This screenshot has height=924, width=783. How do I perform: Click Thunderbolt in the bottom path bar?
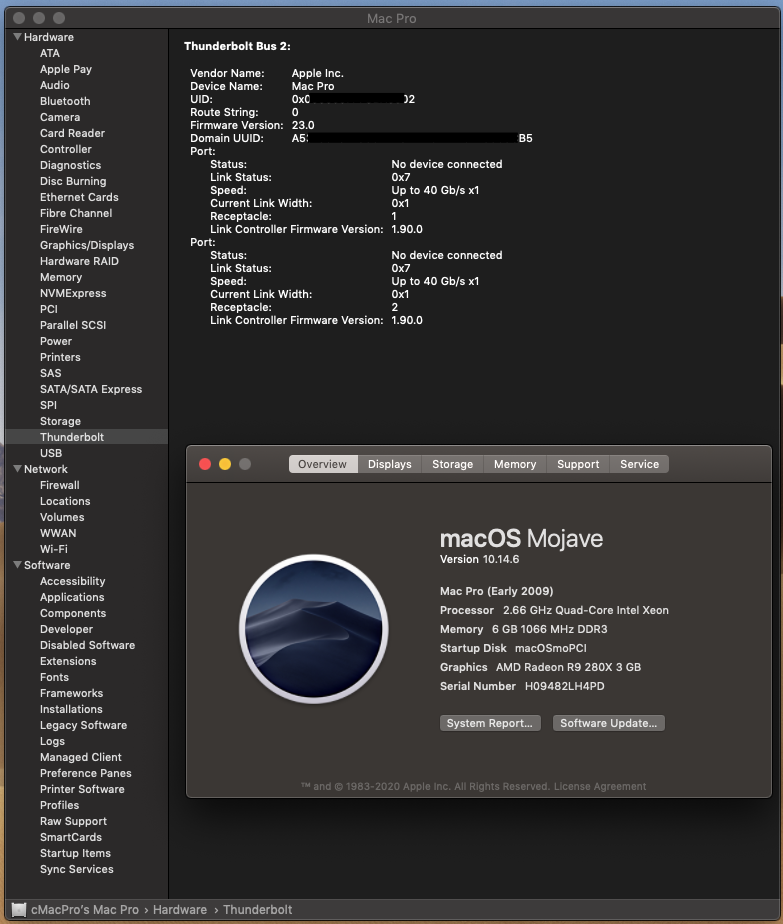click(257, 910)
